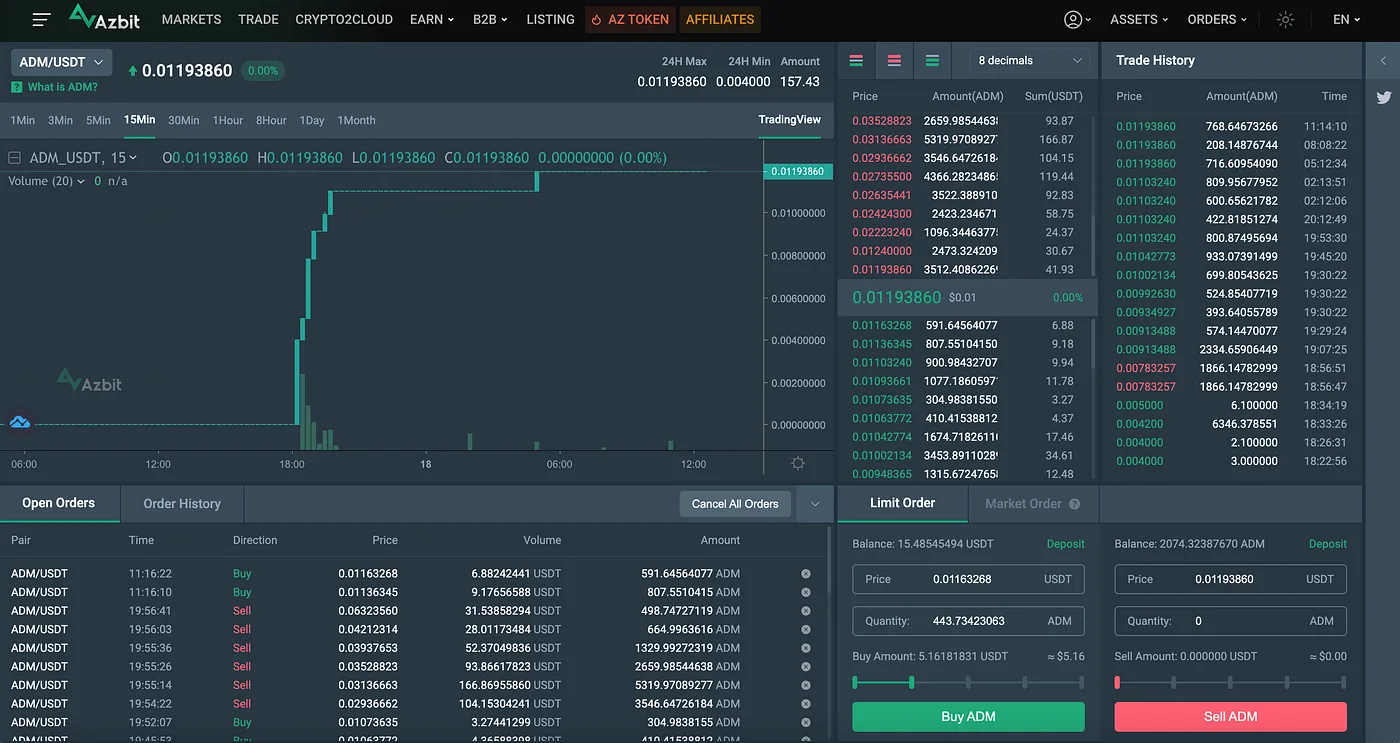Click the red sell amount slider handle

[x=1117, y=682]
